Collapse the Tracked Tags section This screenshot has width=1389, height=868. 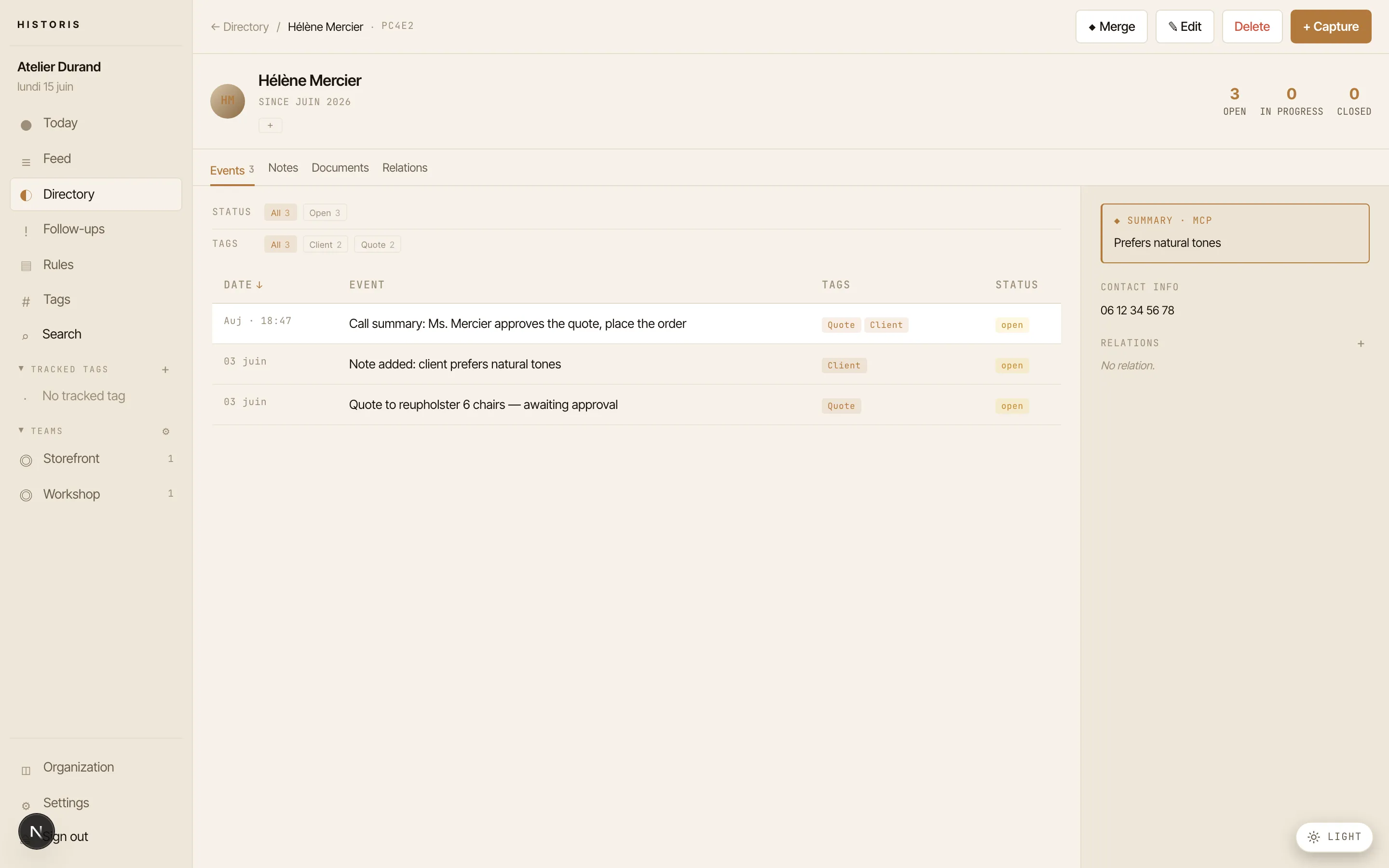(x=21, y=368)
